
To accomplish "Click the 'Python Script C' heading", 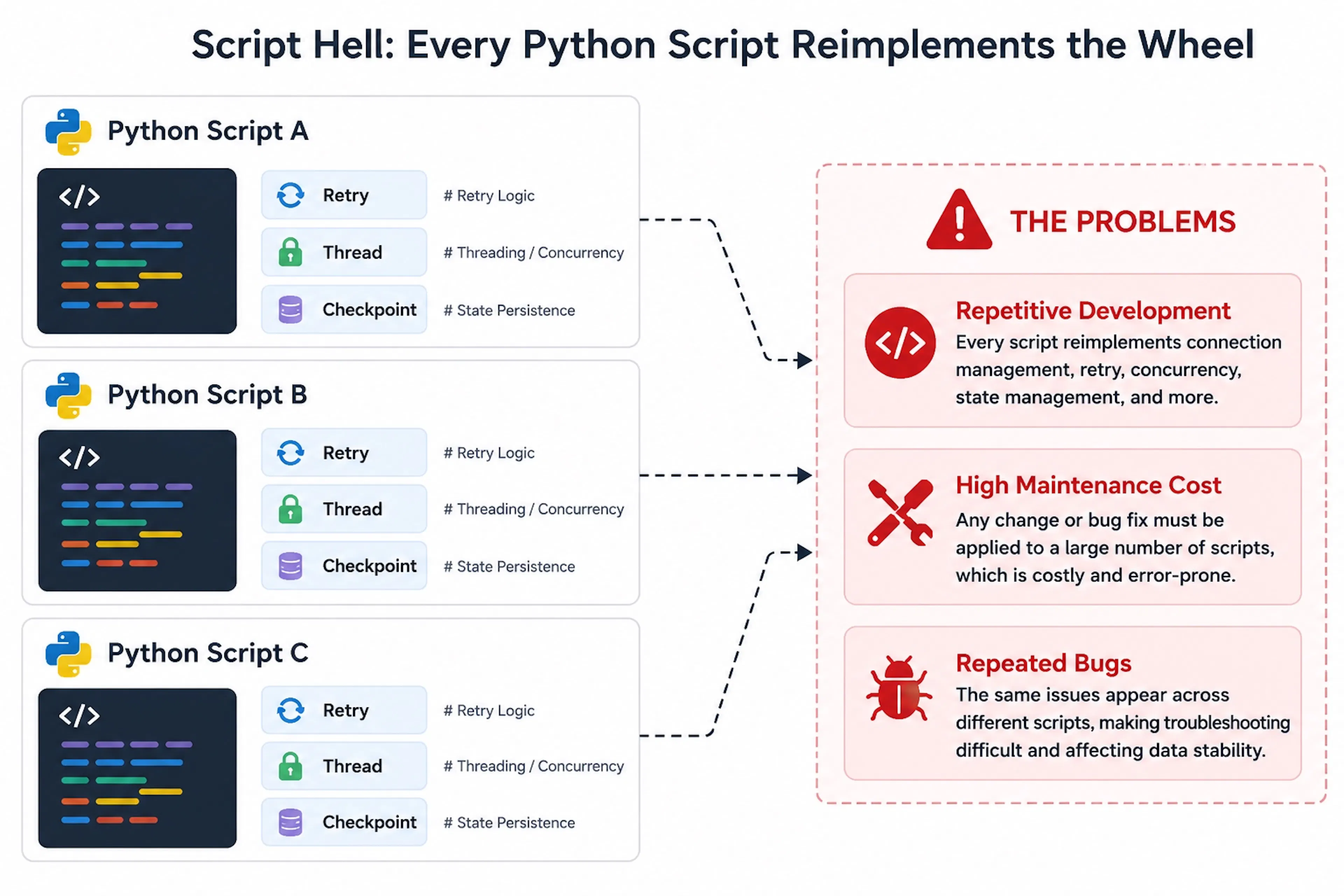I will pos(208,654).
